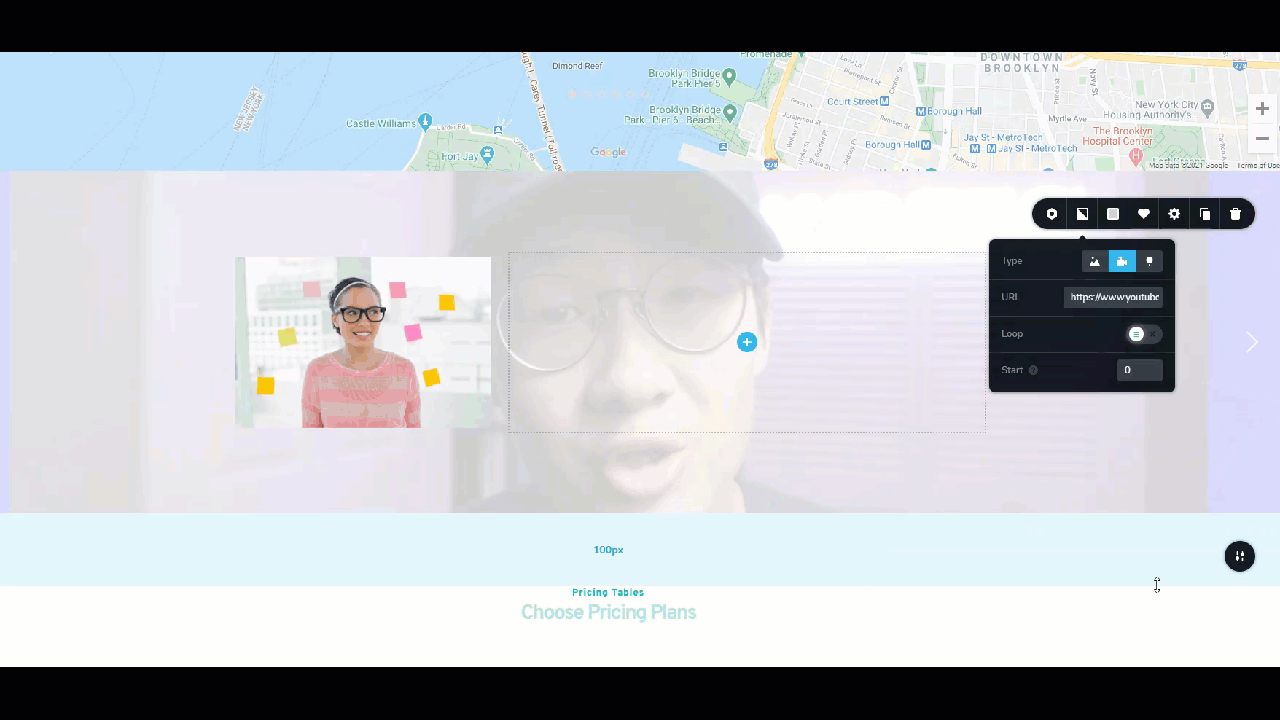This screenshot has width=1280, height=720.
Task: Edit the YouTube URL input field
Action: pyautogui.click(x=1114, y=296)
